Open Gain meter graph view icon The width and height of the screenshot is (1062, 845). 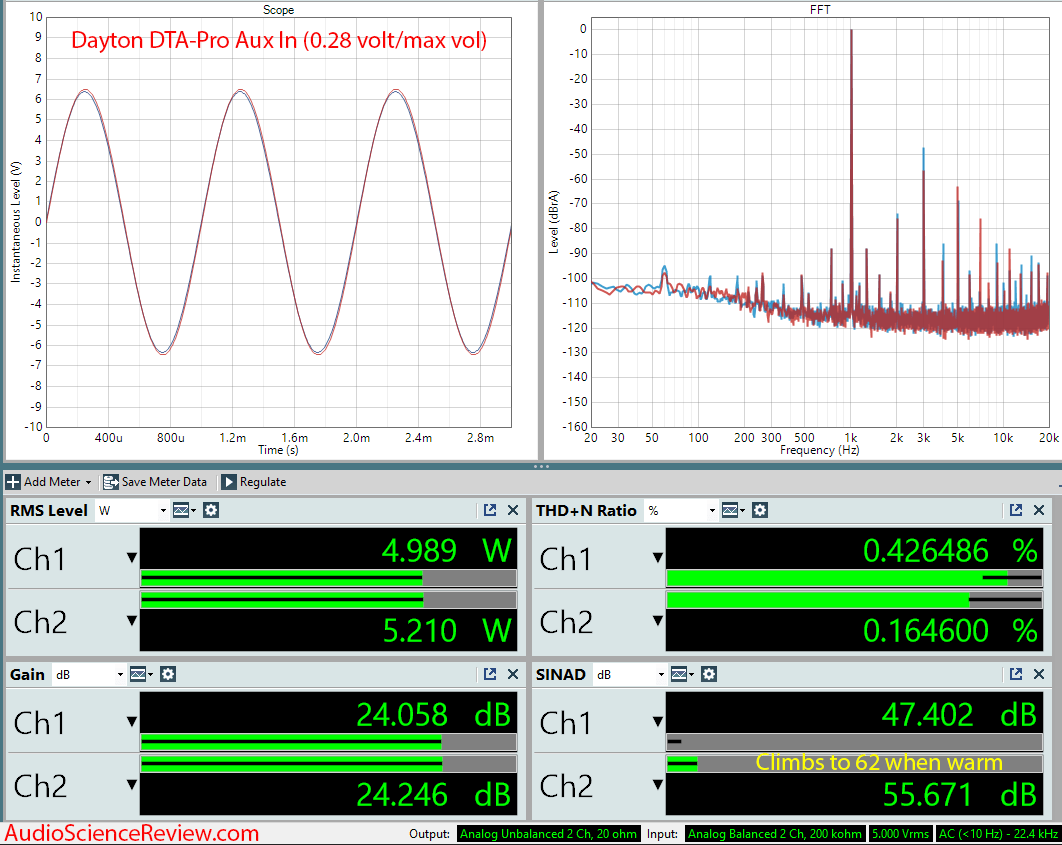141,674
